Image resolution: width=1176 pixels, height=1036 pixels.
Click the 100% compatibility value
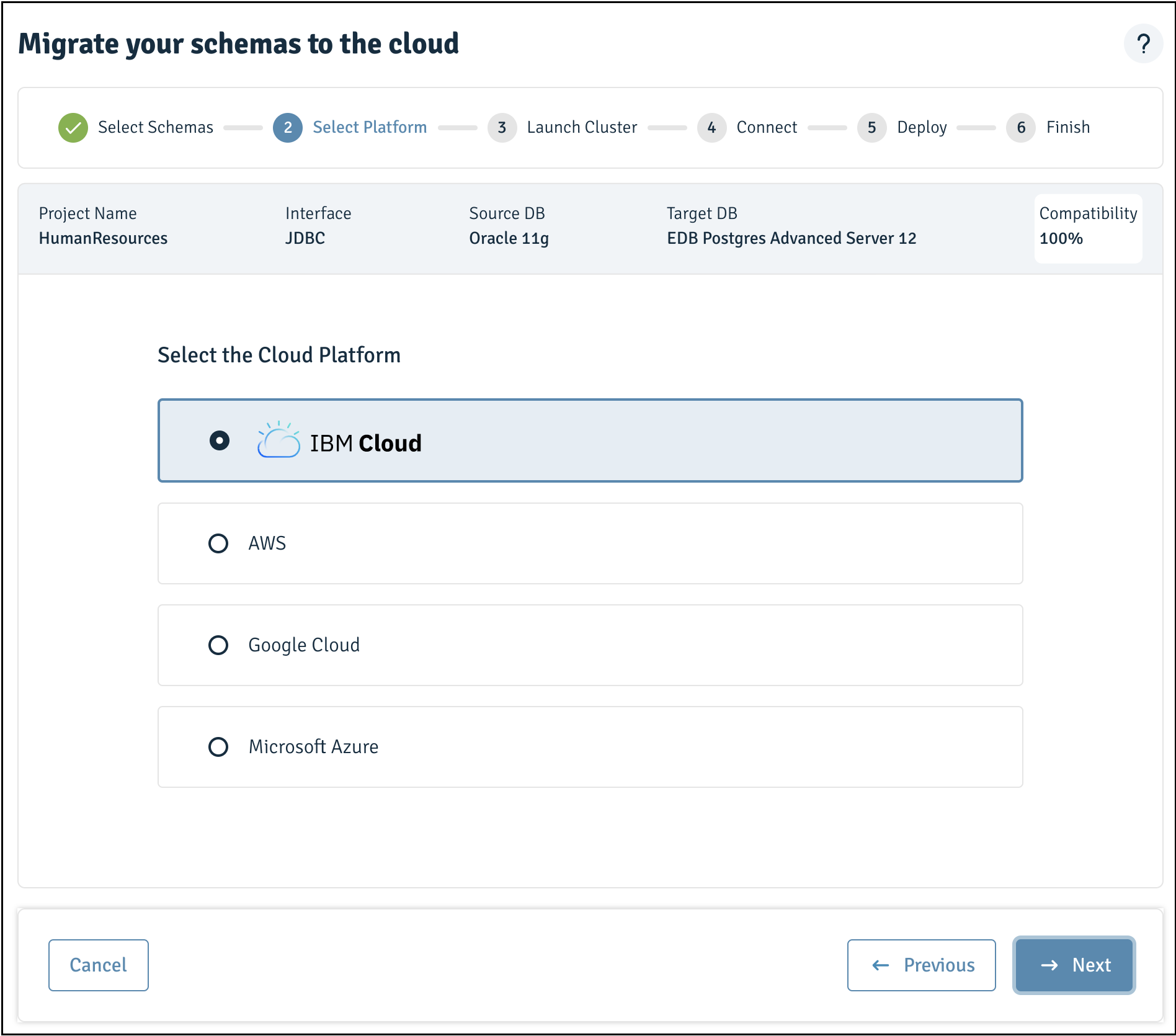[1061, 238]
